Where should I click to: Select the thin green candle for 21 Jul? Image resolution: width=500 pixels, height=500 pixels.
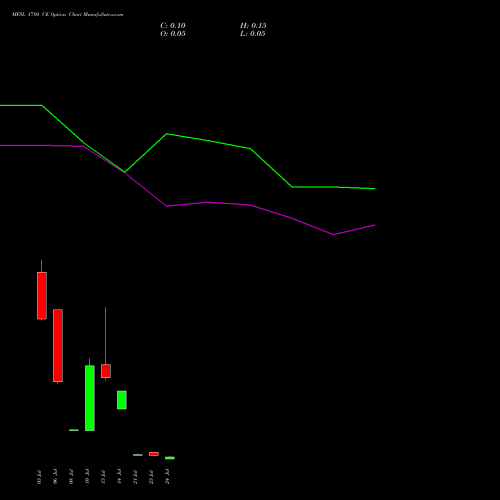click(x=138, y=455)
